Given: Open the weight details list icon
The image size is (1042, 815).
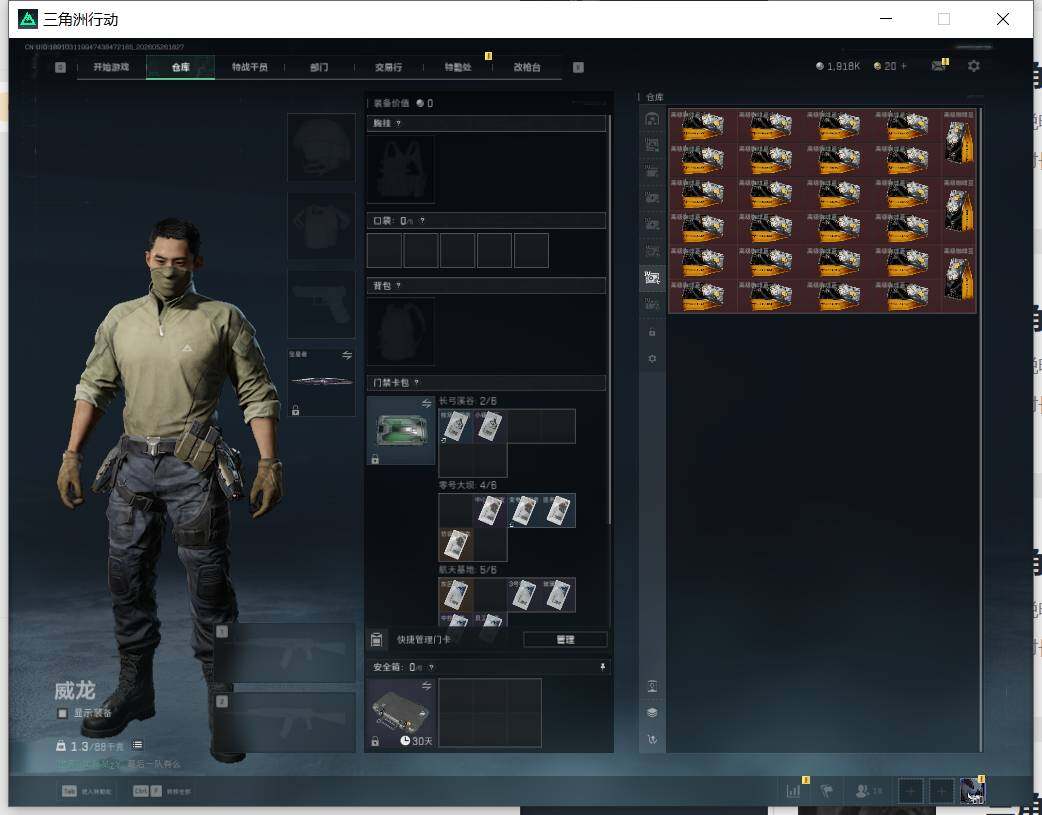Looking at the screenshot, I should coord(137,745).
